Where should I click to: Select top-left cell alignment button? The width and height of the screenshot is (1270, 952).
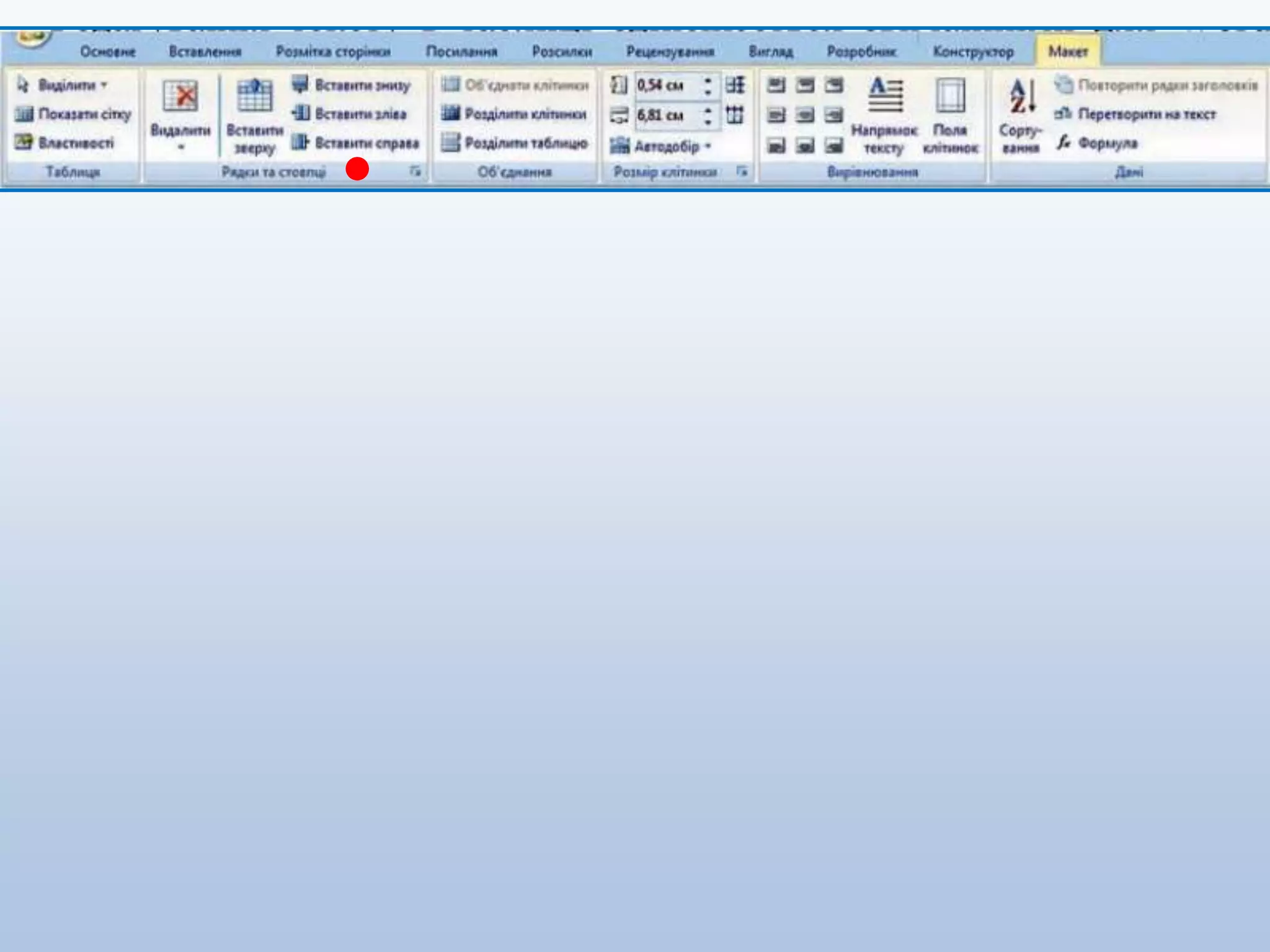click(776, 85)
